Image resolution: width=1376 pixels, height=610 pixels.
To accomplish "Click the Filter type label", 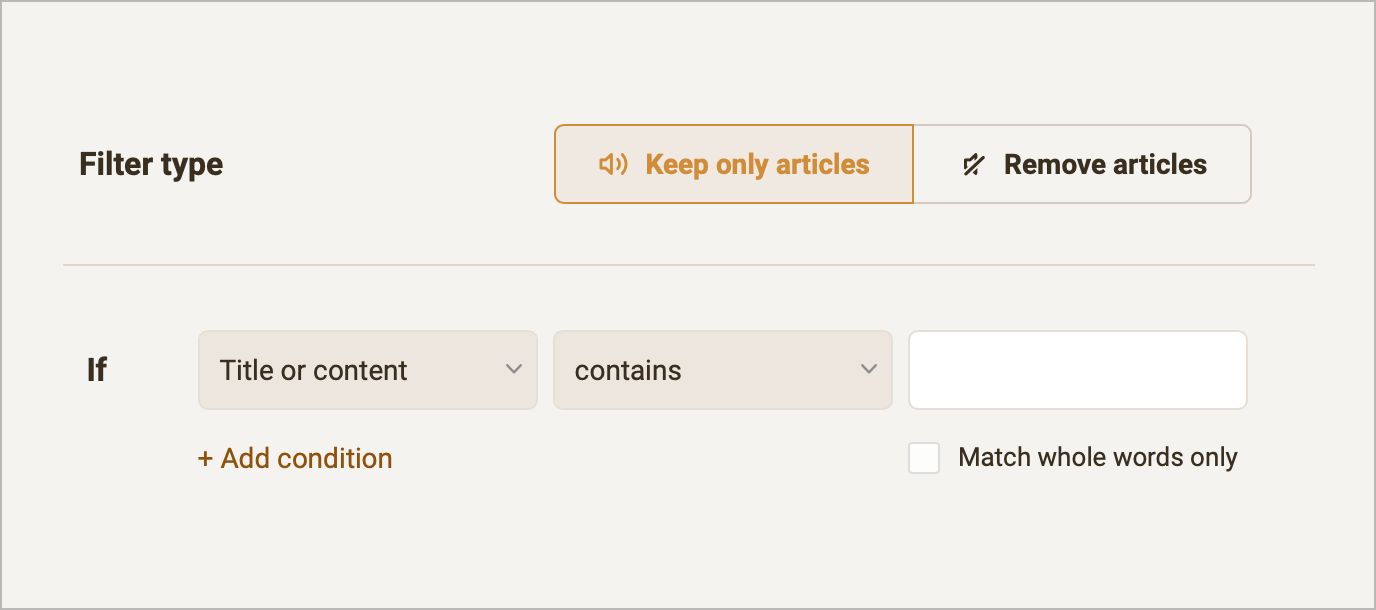I will [150, 164].
